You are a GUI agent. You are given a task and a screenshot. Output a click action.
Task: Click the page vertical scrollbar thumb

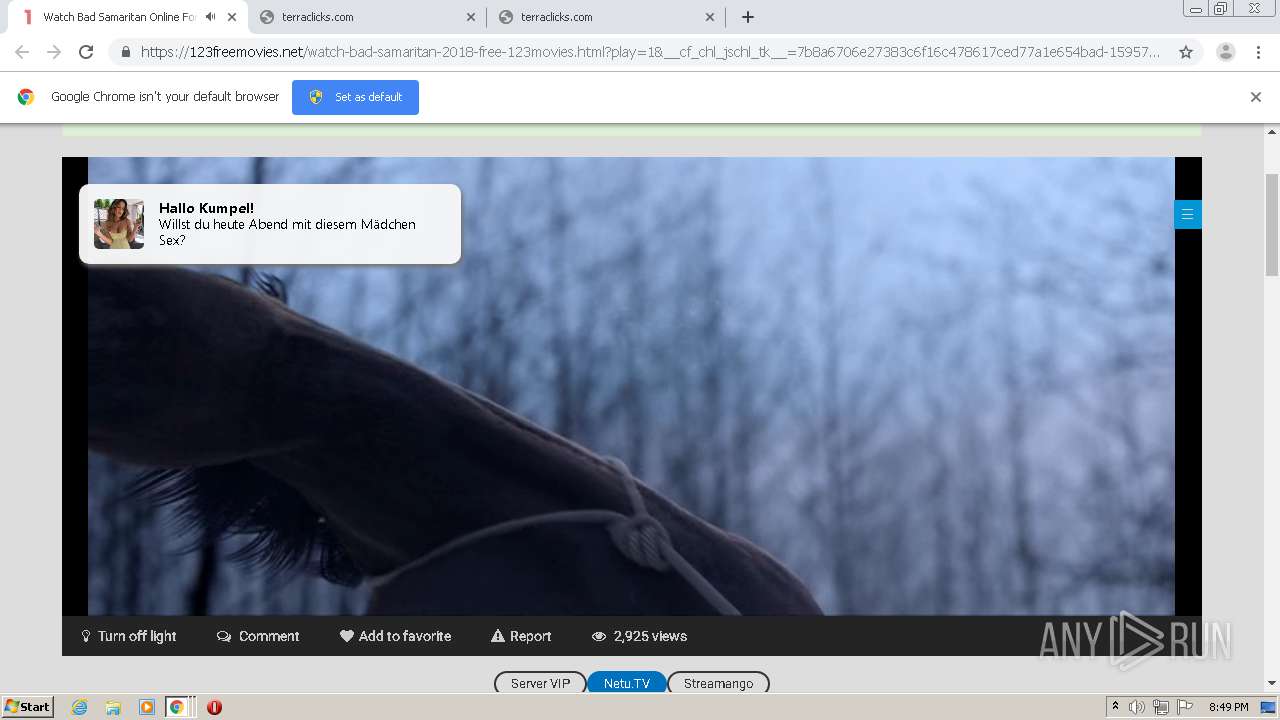[1272, 224]
